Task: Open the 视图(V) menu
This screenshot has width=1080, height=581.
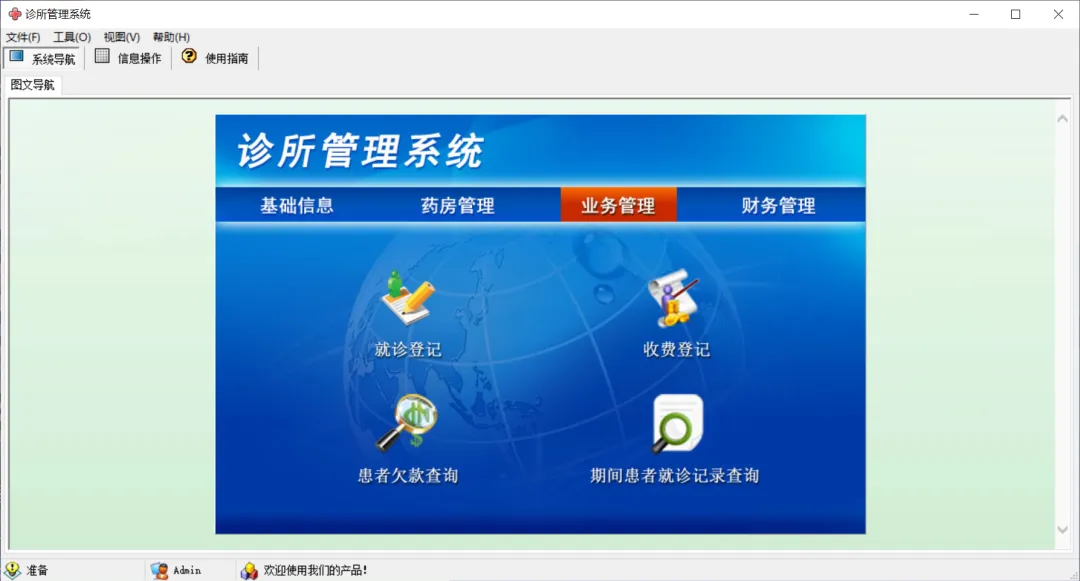Action: click(x=121, y=37)
